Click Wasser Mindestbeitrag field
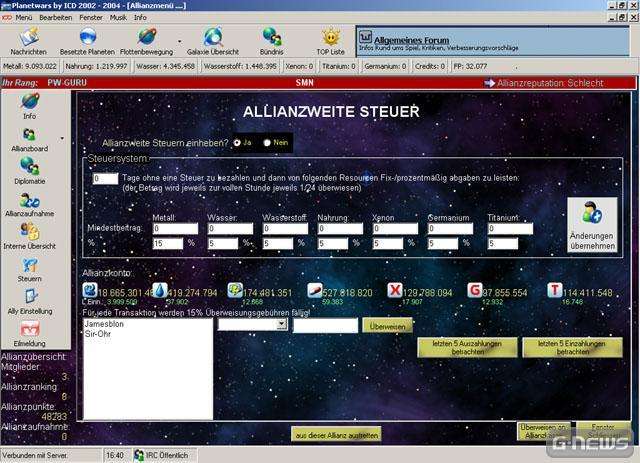The width and height of the screenshot is (640, 463). [x=230, y=229]
